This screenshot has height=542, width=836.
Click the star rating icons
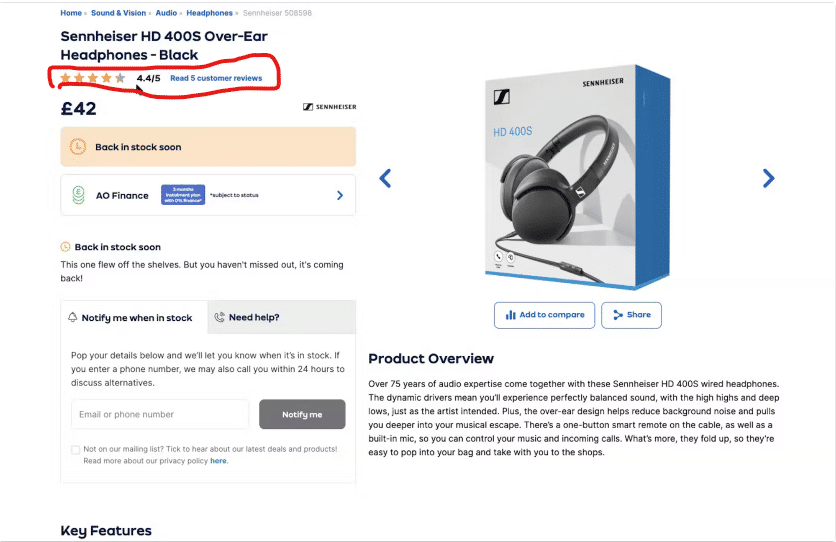tap(93, 78)
